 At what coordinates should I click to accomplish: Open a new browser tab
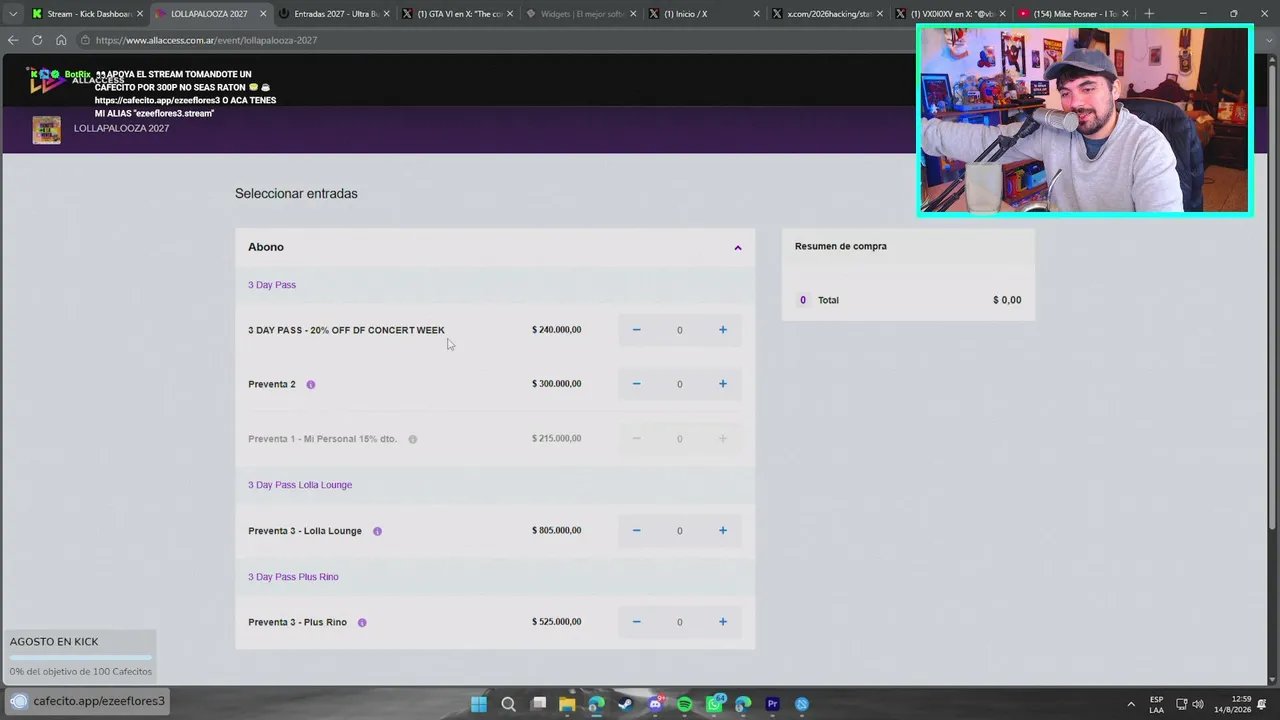click(x=1149, y=14)
